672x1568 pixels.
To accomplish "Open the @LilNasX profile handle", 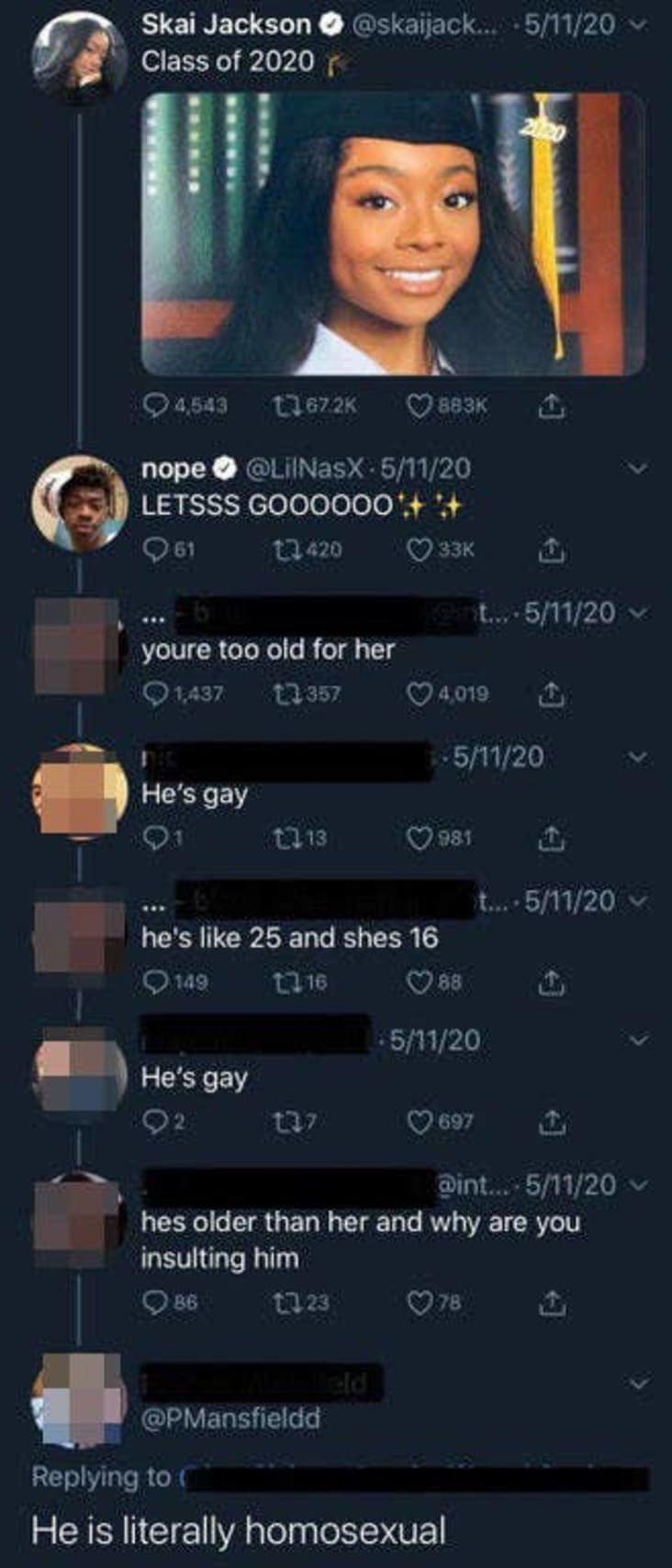I will tap(307, 468).
